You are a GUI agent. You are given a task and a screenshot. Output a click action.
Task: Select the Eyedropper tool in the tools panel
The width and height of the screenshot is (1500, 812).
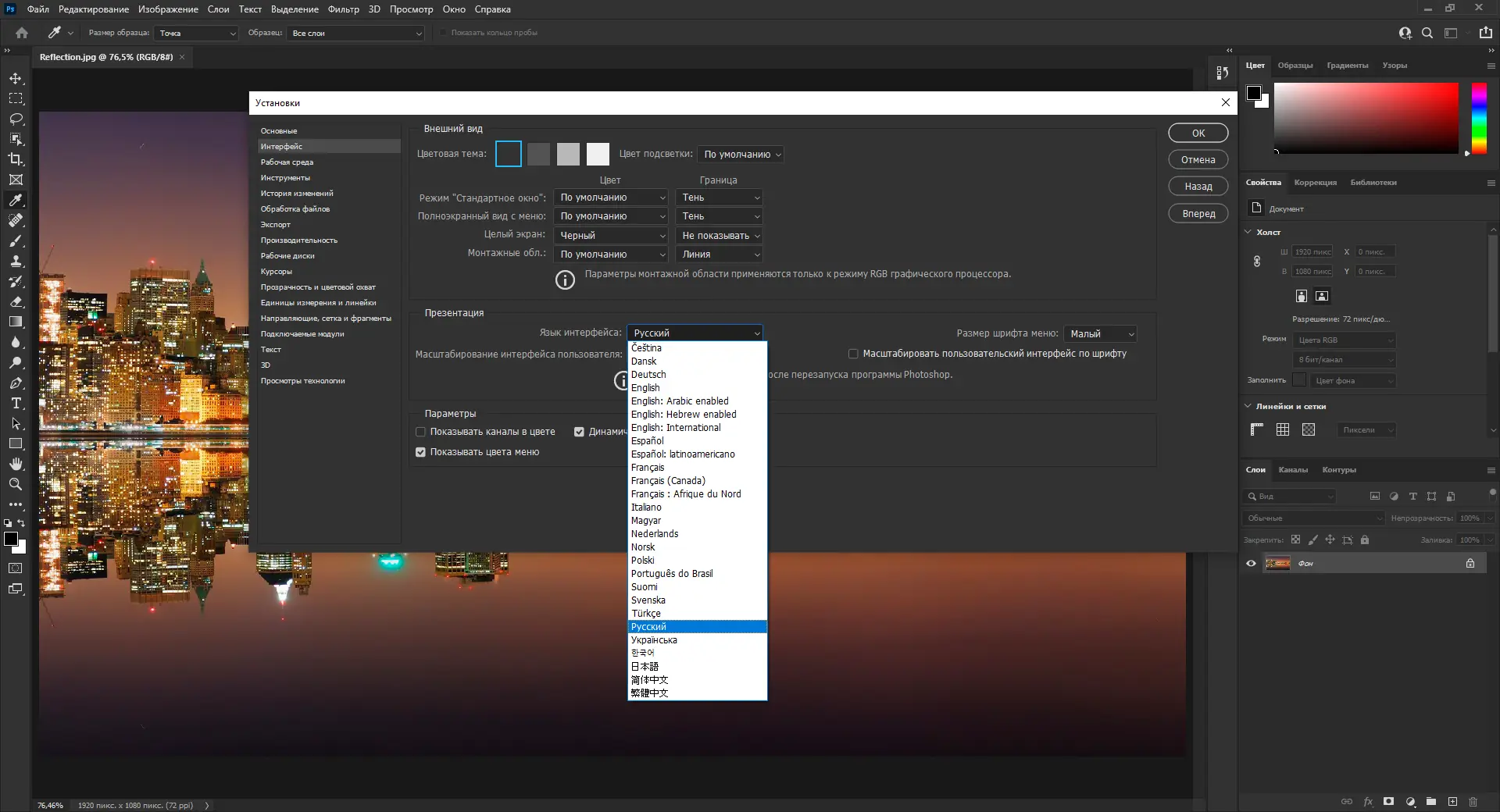[x=16, y=200]
